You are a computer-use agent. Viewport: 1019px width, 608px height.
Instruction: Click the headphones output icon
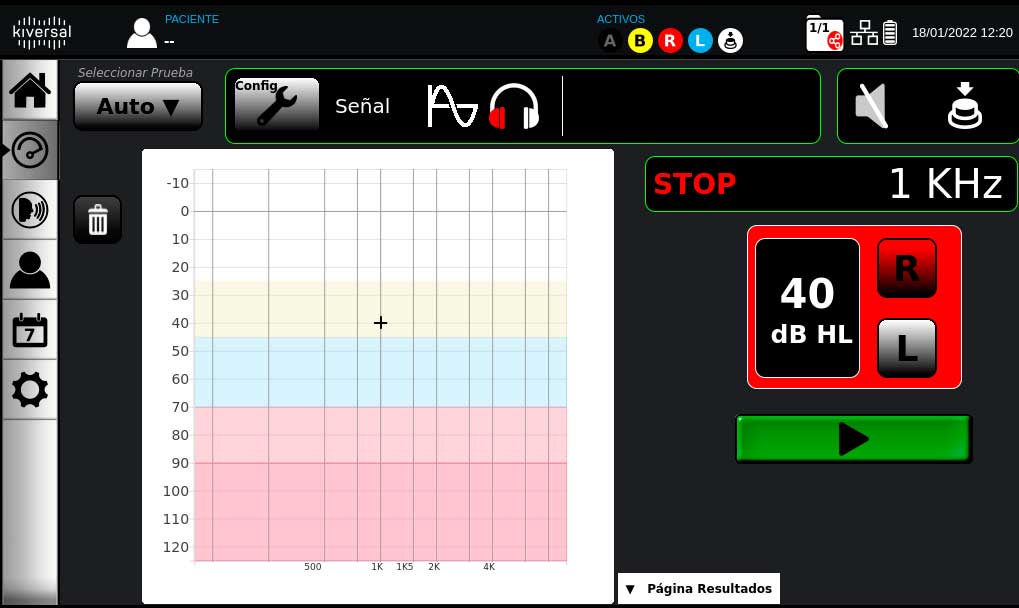pyautogui.click(x=514, y=106)
